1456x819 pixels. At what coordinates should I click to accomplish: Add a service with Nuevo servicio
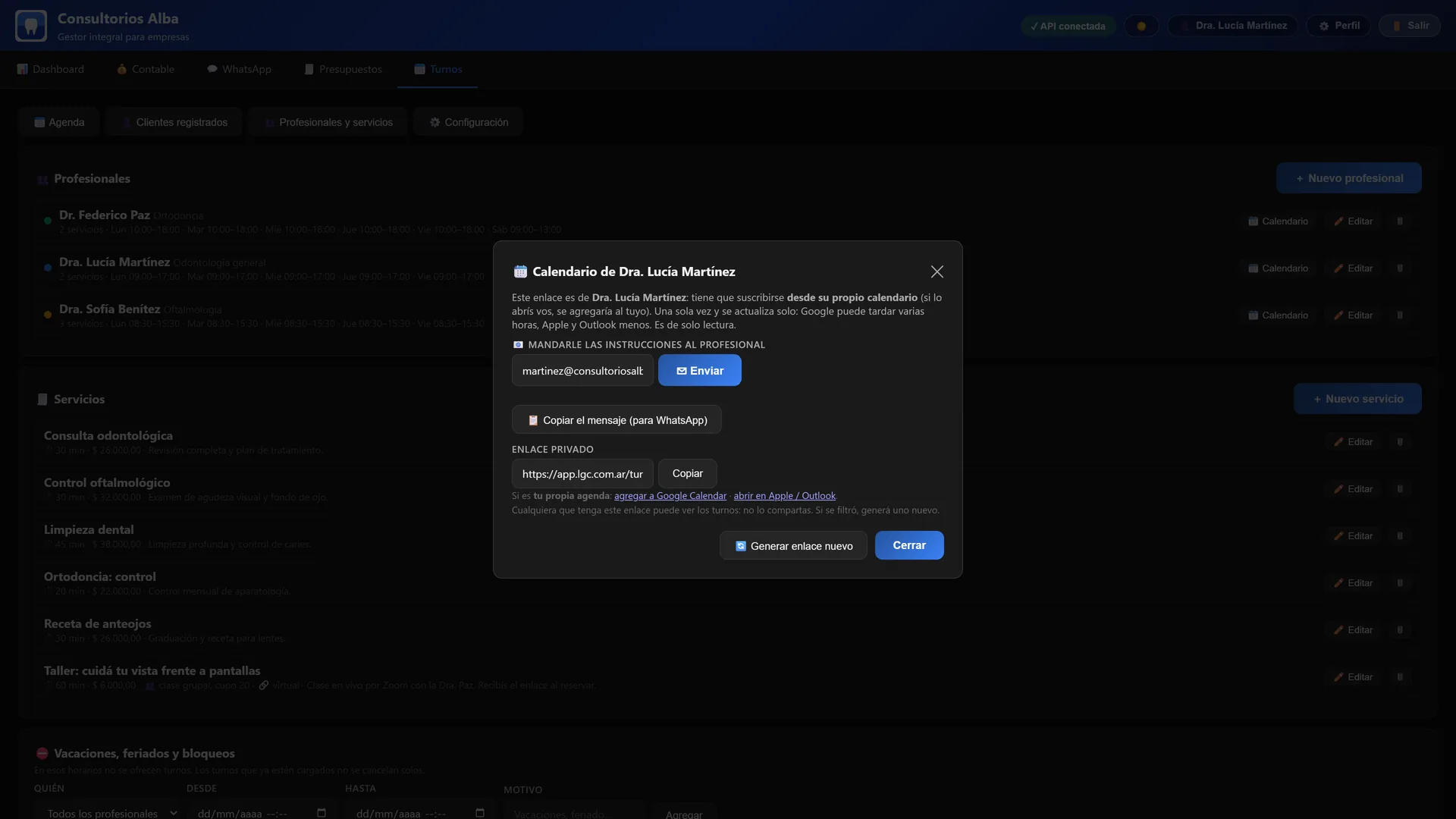pyautogui.click(x=1357, y=399)
